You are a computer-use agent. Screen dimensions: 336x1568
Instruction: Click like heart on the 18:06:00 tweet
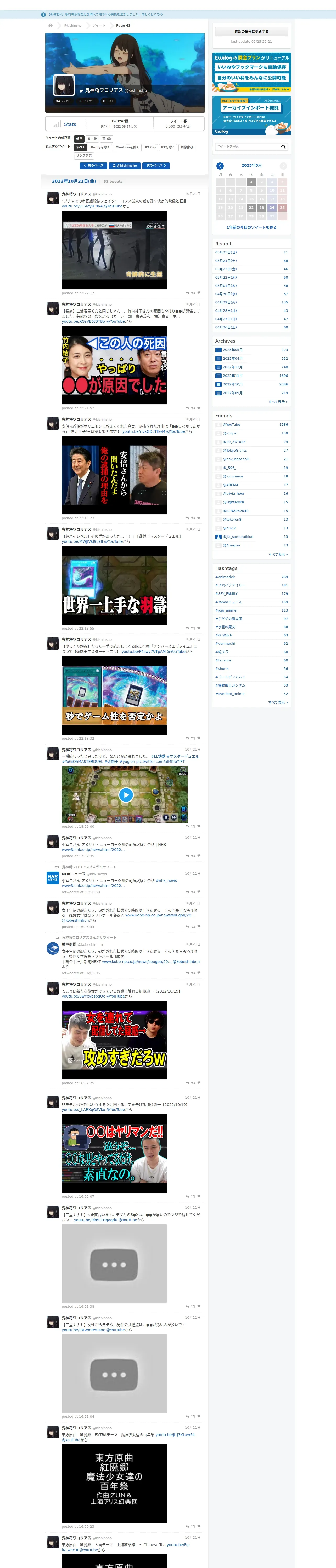(x=199, y=827)
